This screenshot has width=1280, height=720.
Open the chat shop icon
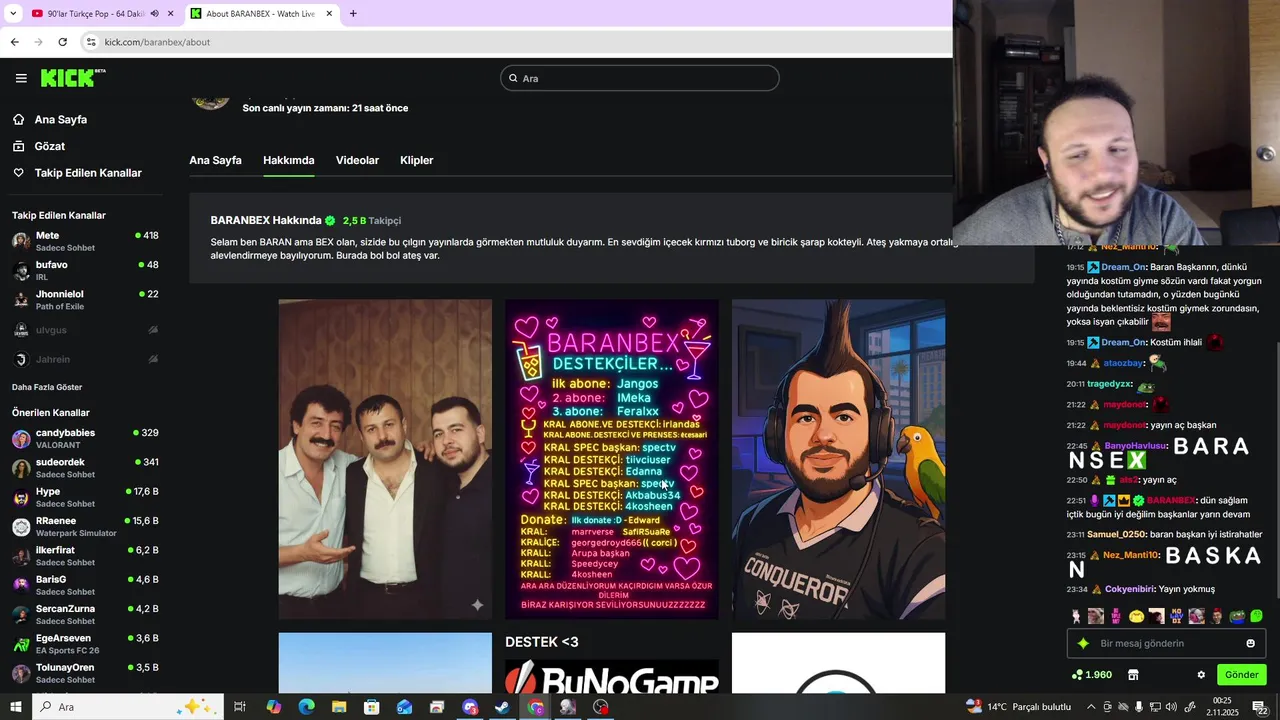[1133, 675]
